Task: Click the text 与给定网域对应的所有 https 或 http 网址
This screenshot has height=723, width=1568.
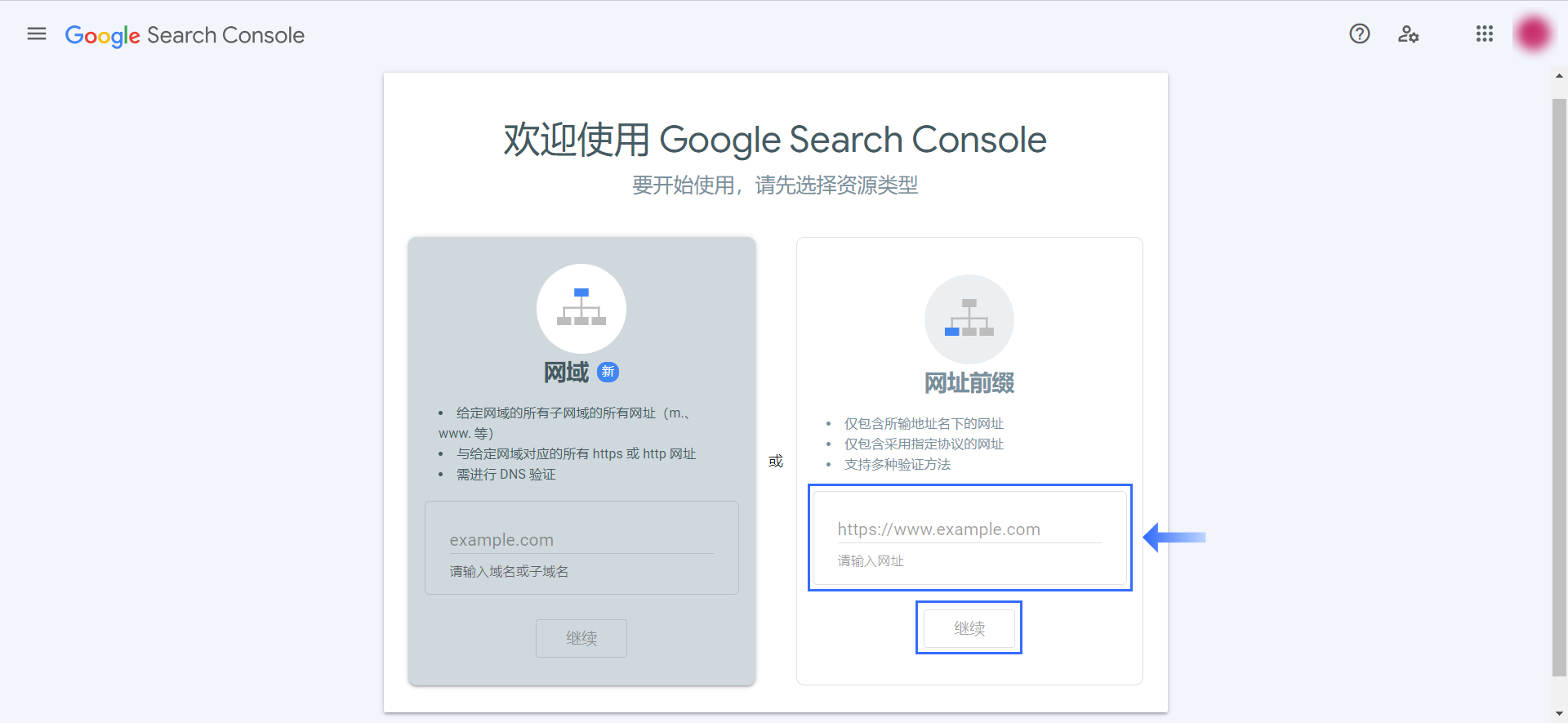Action: 577,454
